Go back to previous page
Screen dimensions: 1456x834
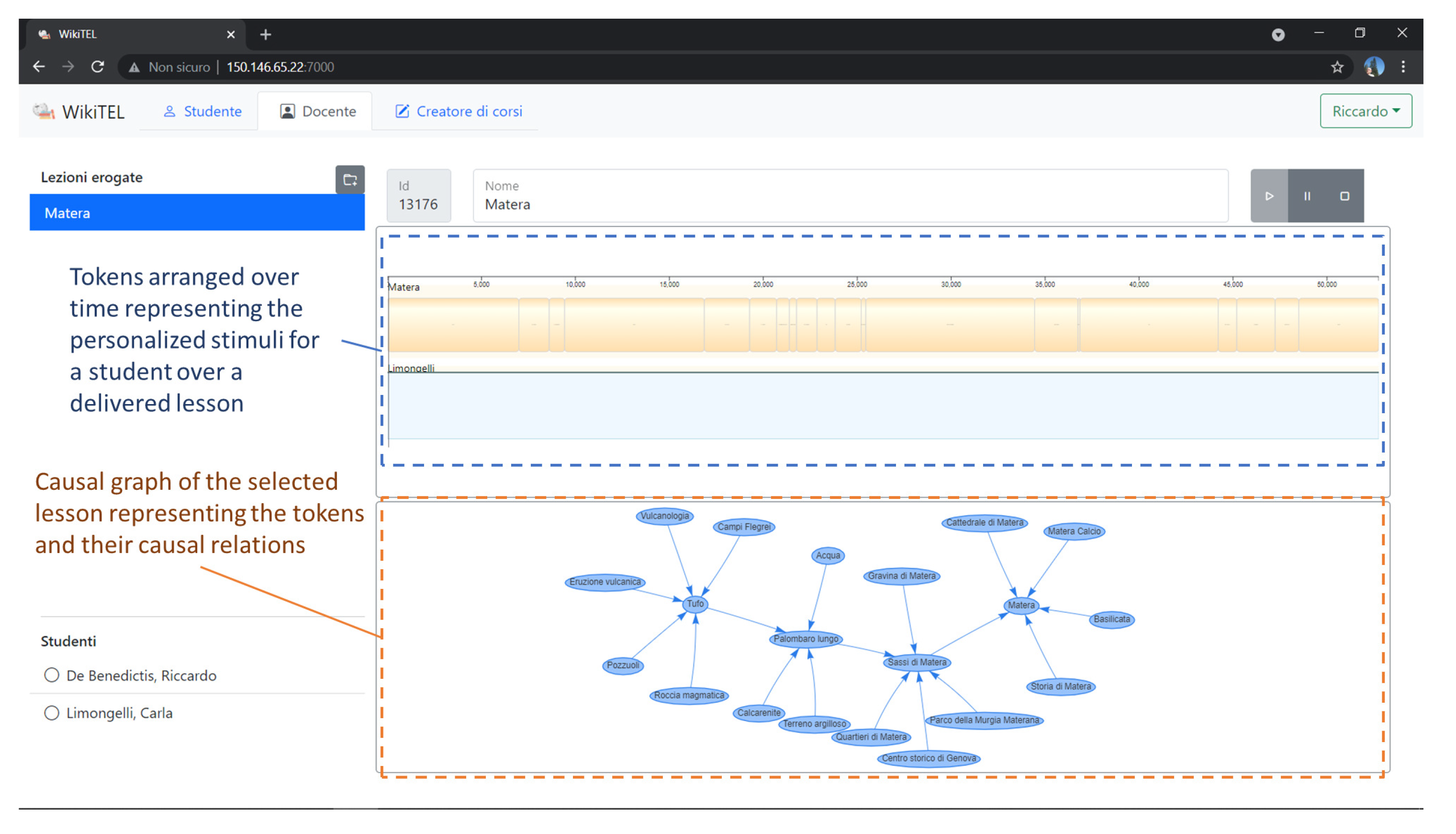pos(39,67)
